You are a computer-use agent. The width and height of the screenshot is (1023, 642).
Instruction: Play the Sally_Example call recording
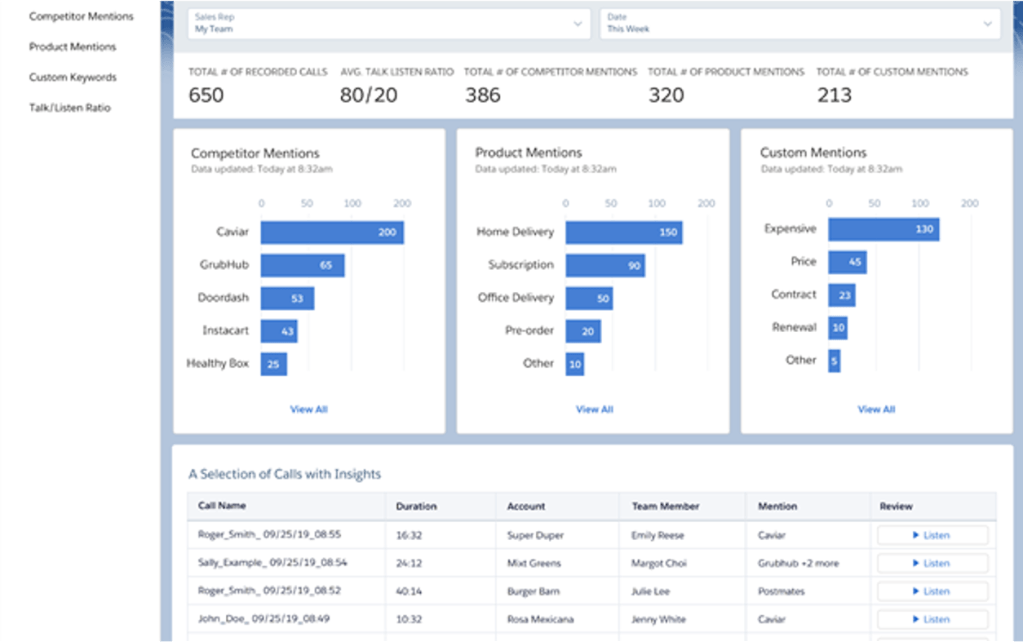point(932,563)
